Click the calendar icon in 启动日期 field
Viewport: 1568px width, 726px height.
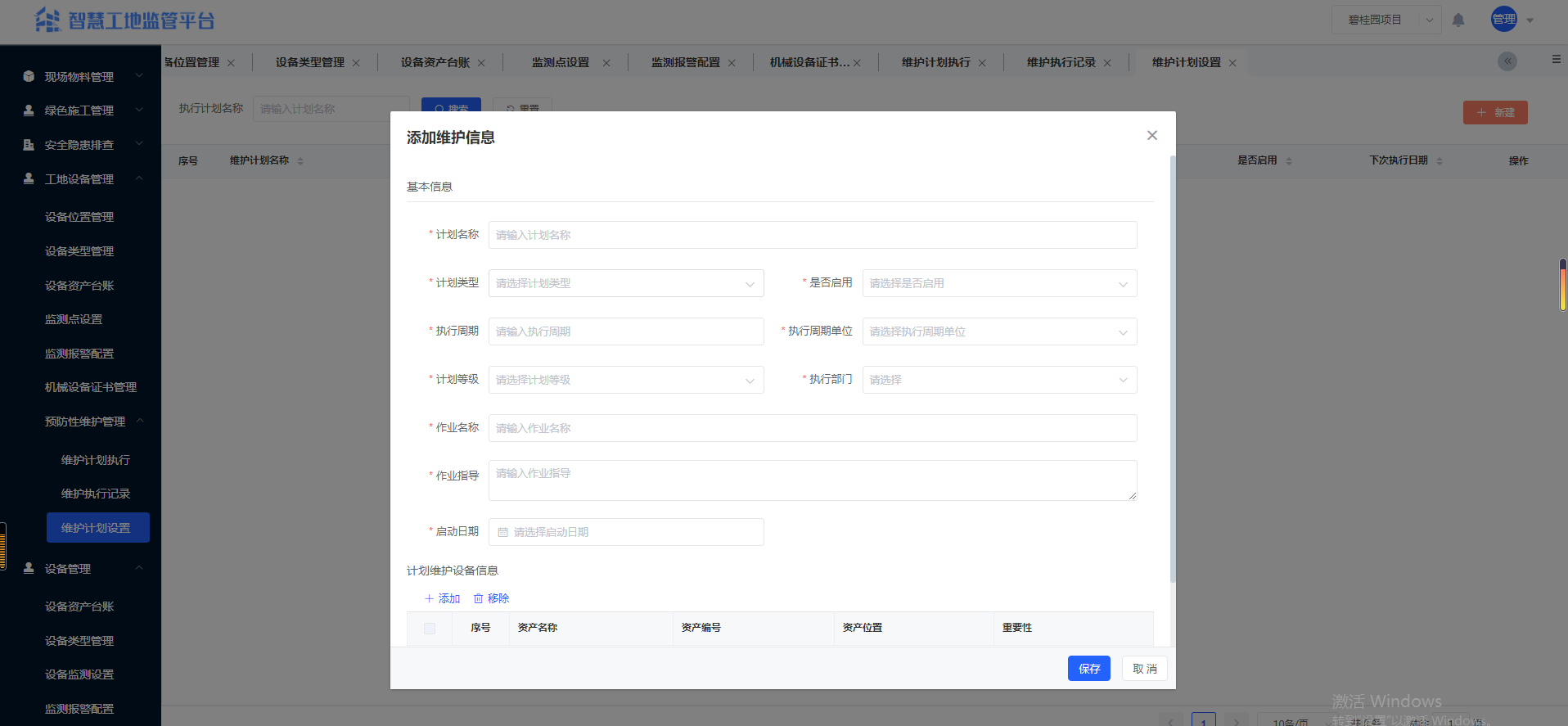point(503,532)
